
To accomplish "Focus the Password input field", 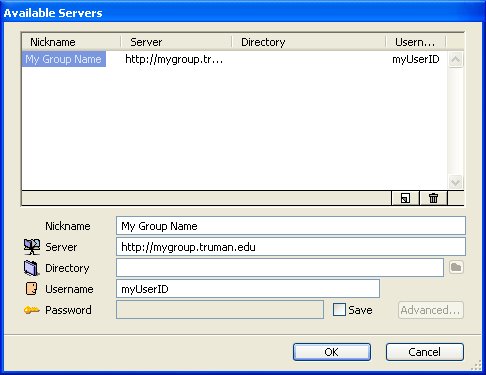I will [220, 310].
